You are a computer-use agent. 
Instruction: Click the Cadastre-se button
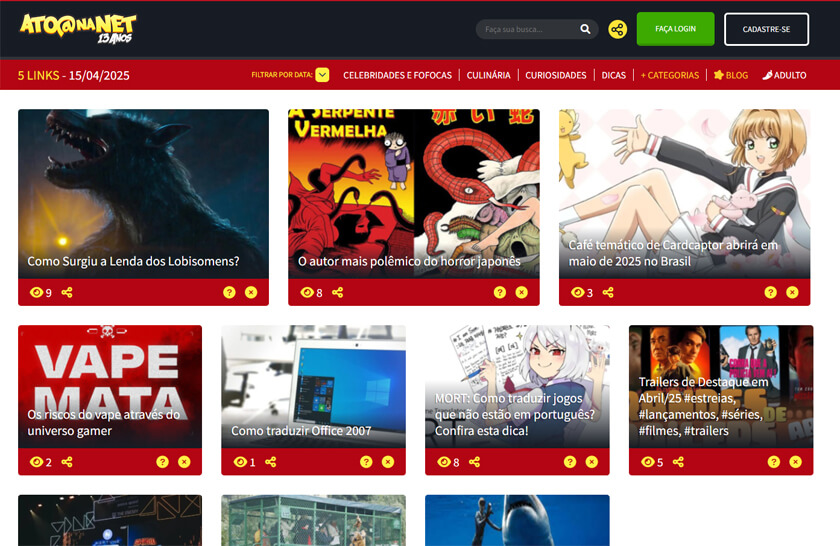coord(766,29)
